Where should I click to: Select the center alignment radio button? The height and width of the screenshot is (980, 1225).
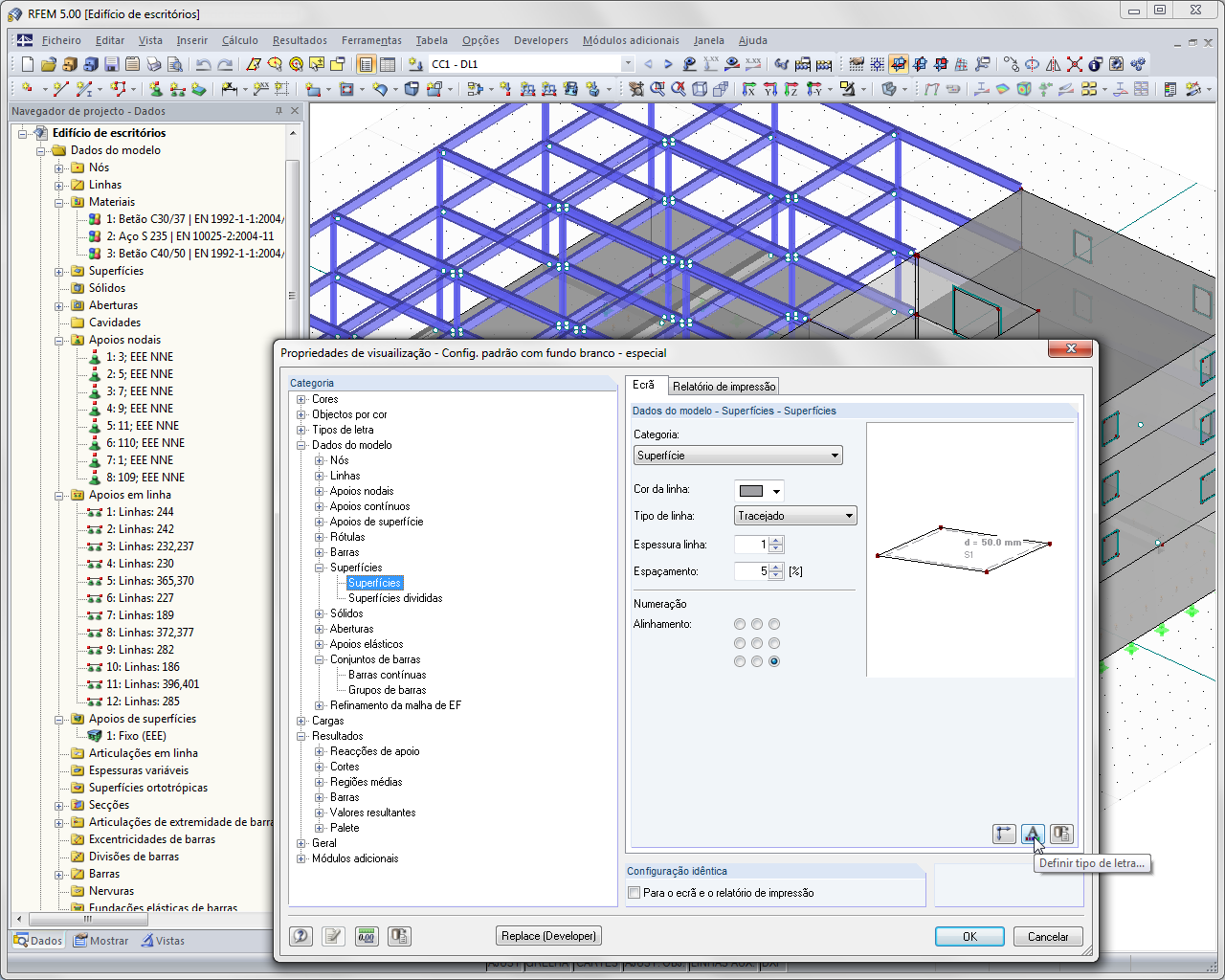tap(757, 643)
